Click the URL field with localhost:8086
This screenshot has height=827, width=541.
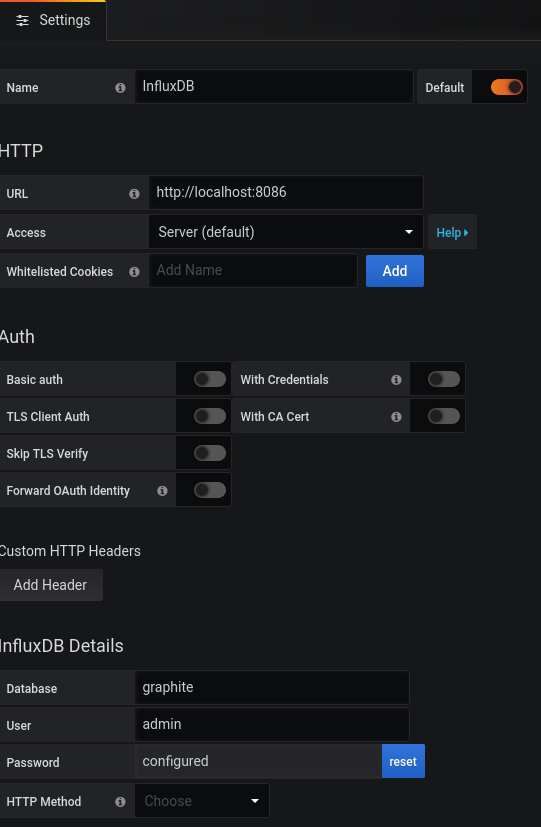point(286,193)
